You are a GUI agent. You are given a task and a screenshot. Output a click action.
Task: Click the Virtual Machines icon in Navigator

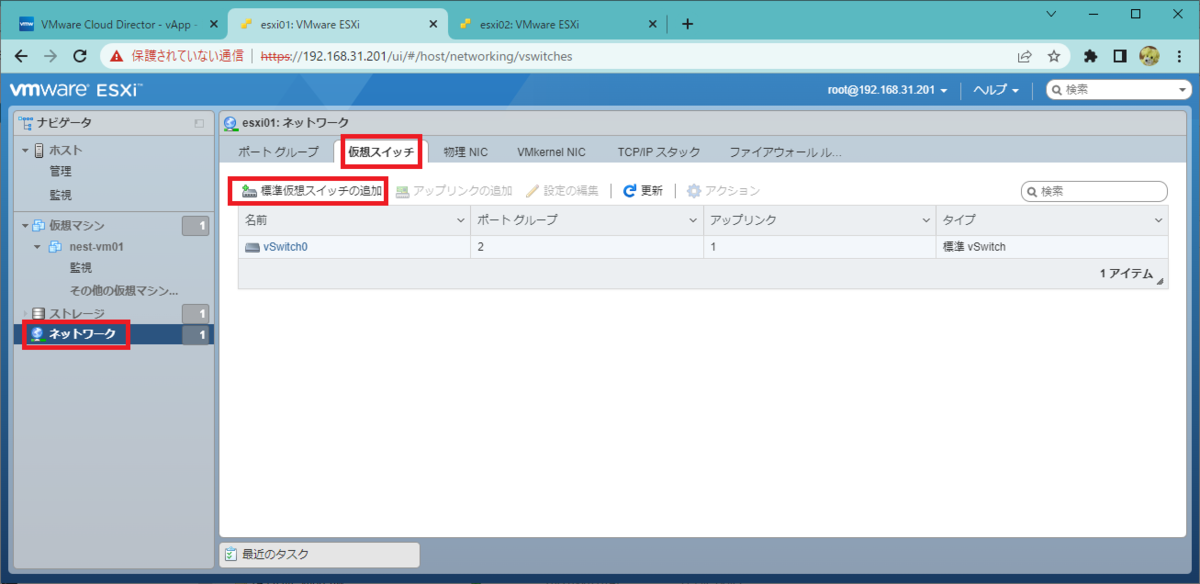coord(39,226)
